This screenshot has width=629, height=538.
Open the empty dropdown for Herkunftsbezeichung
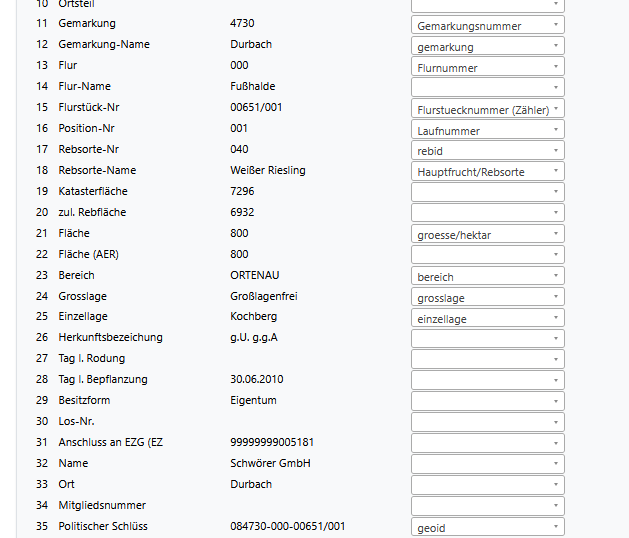[487, 339]
